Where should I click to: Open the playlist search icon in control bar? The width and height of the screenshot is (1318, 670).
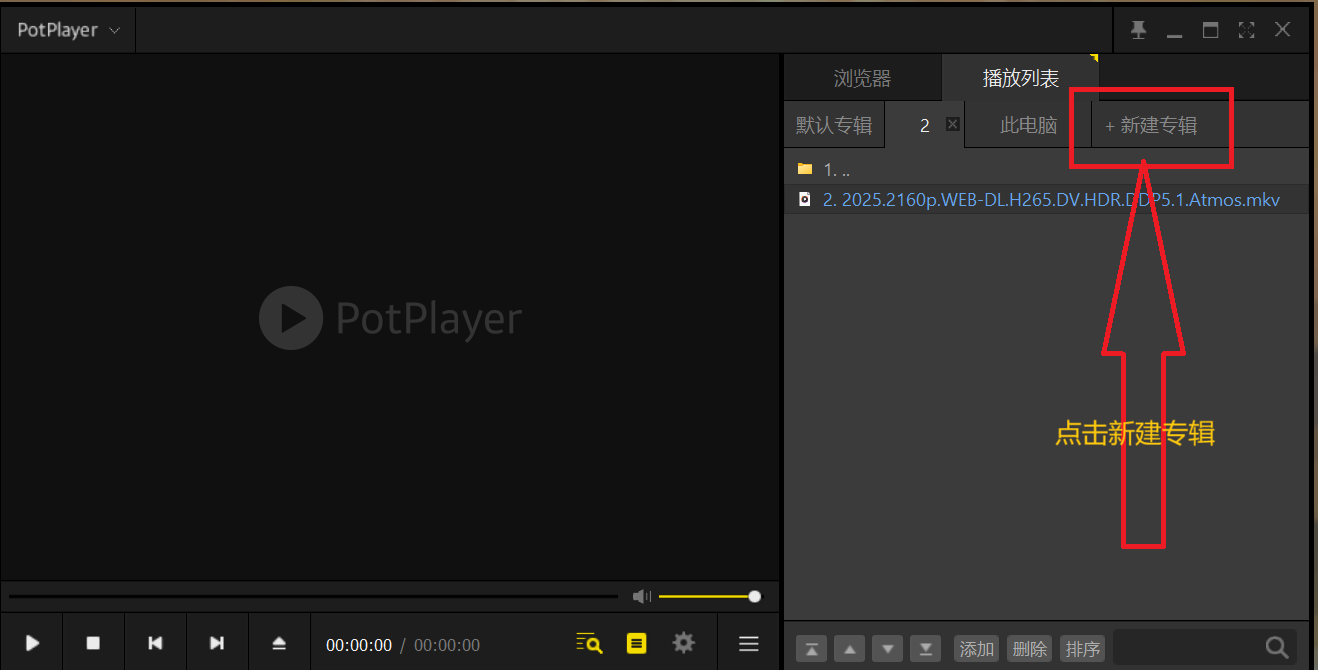(x=590, y=643)
